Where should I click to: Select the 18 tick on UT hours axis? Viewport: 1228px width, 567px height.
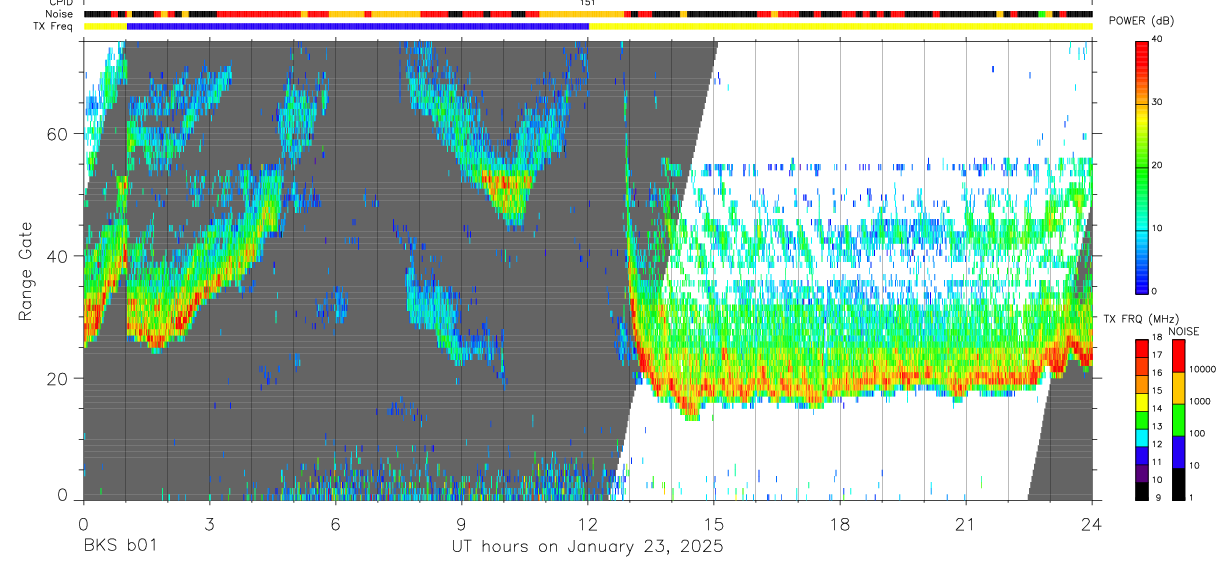tap(839, 524)
